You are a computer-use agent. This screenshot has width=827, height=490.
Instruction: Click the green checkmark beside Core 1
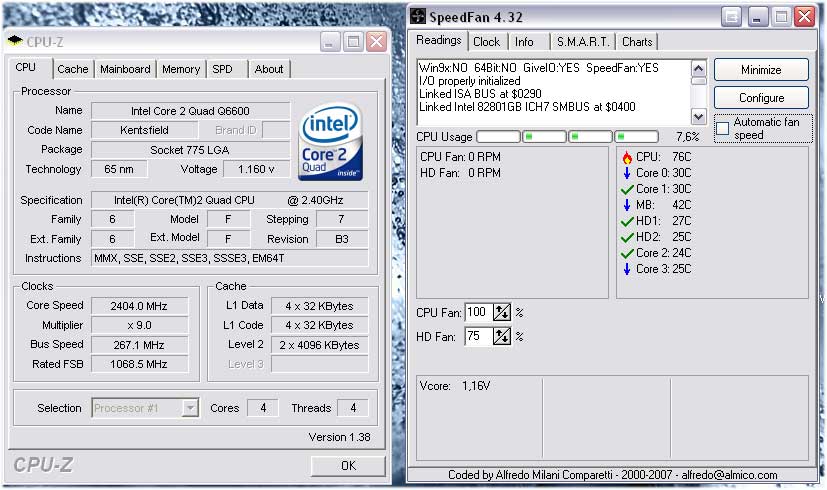[x=627, y=189]
